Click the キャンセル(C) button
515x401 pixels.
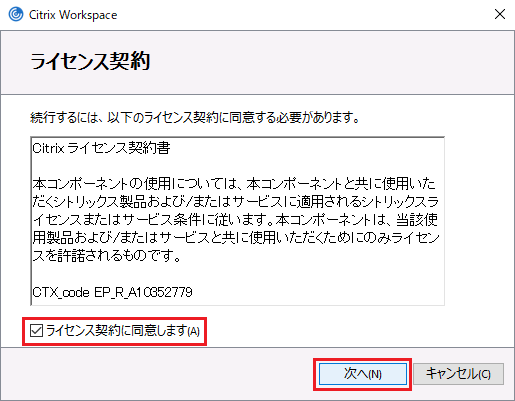[458, 374]
